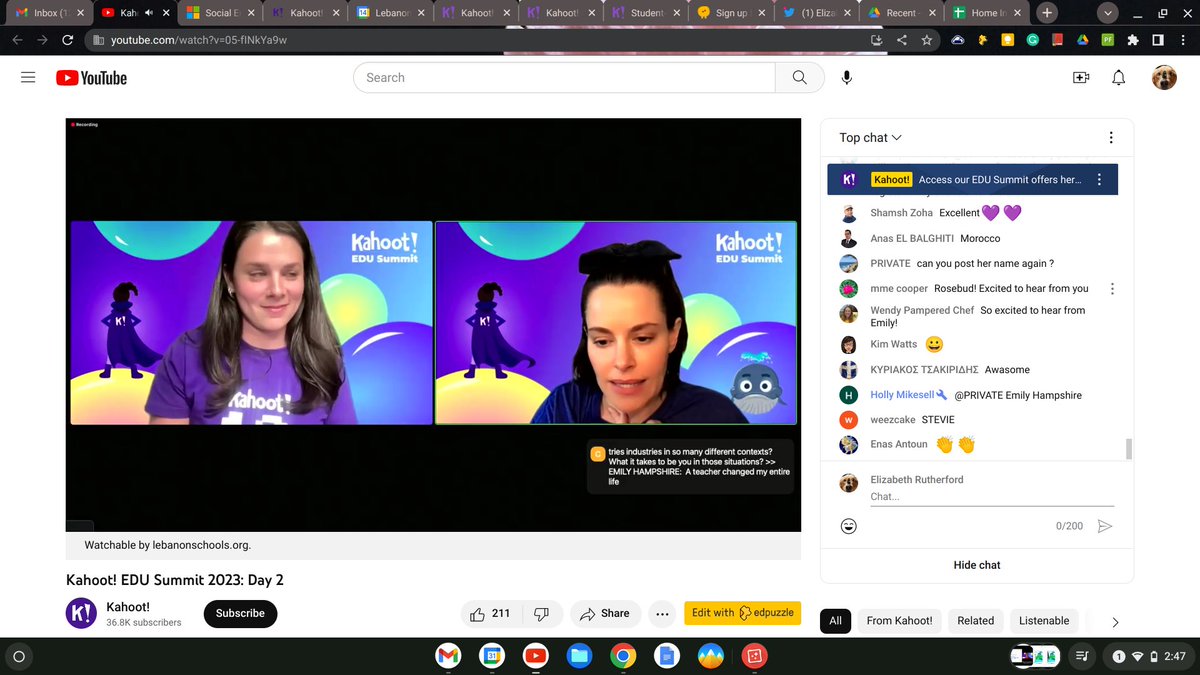This screenshot has width=1200, height=675.
Task: Switch to the Sign up tab
Action: click(731, 13)
